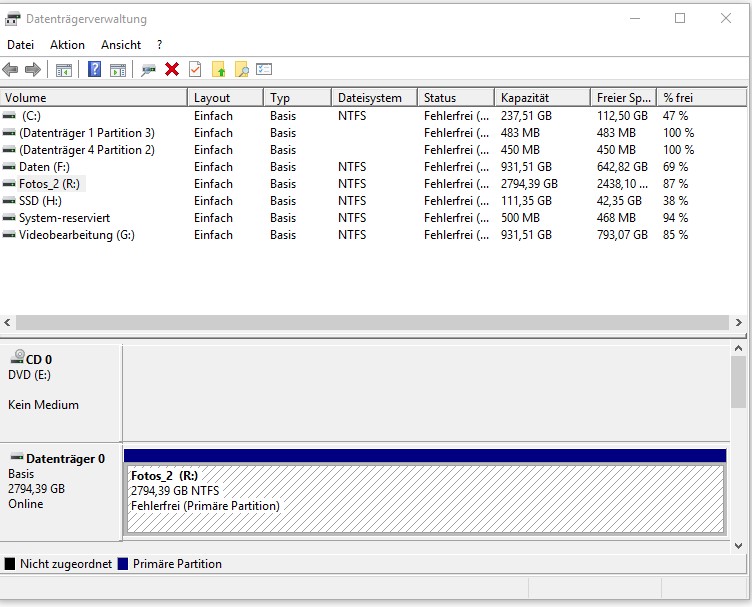Click the 793,07 GB free space cell
Screen dimensions: 752x607
pos(622,235)
